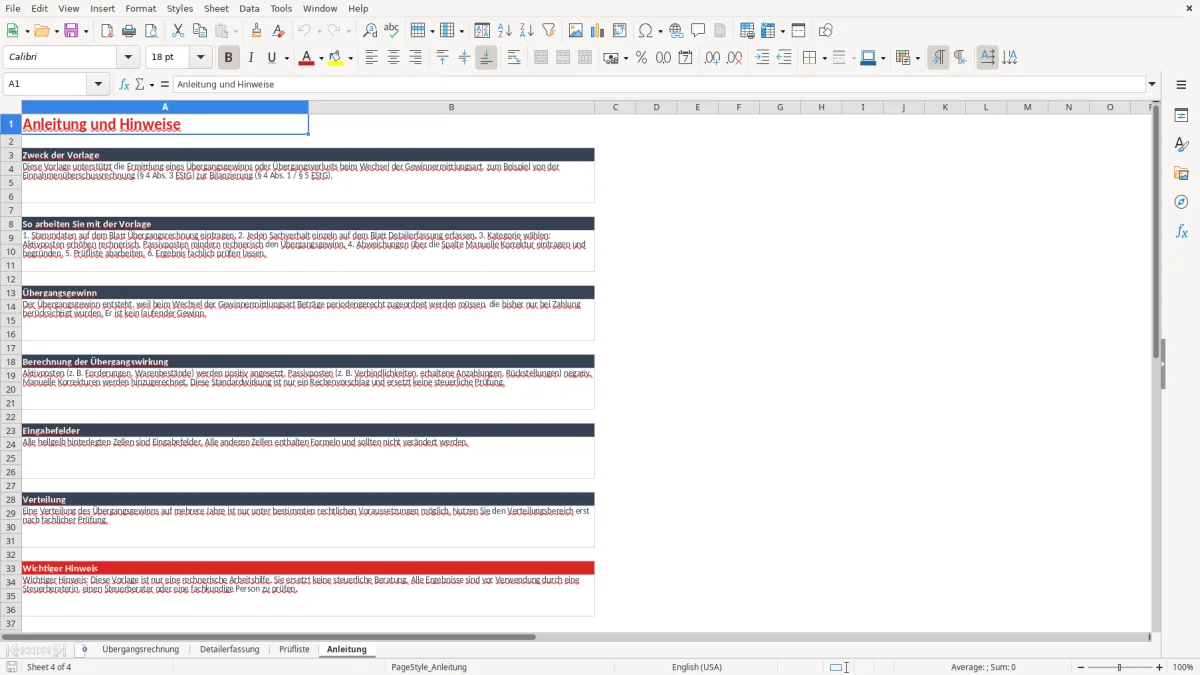Toggle Print Preview
Screen dimensions: 1200x675
[x=151, y=31]
